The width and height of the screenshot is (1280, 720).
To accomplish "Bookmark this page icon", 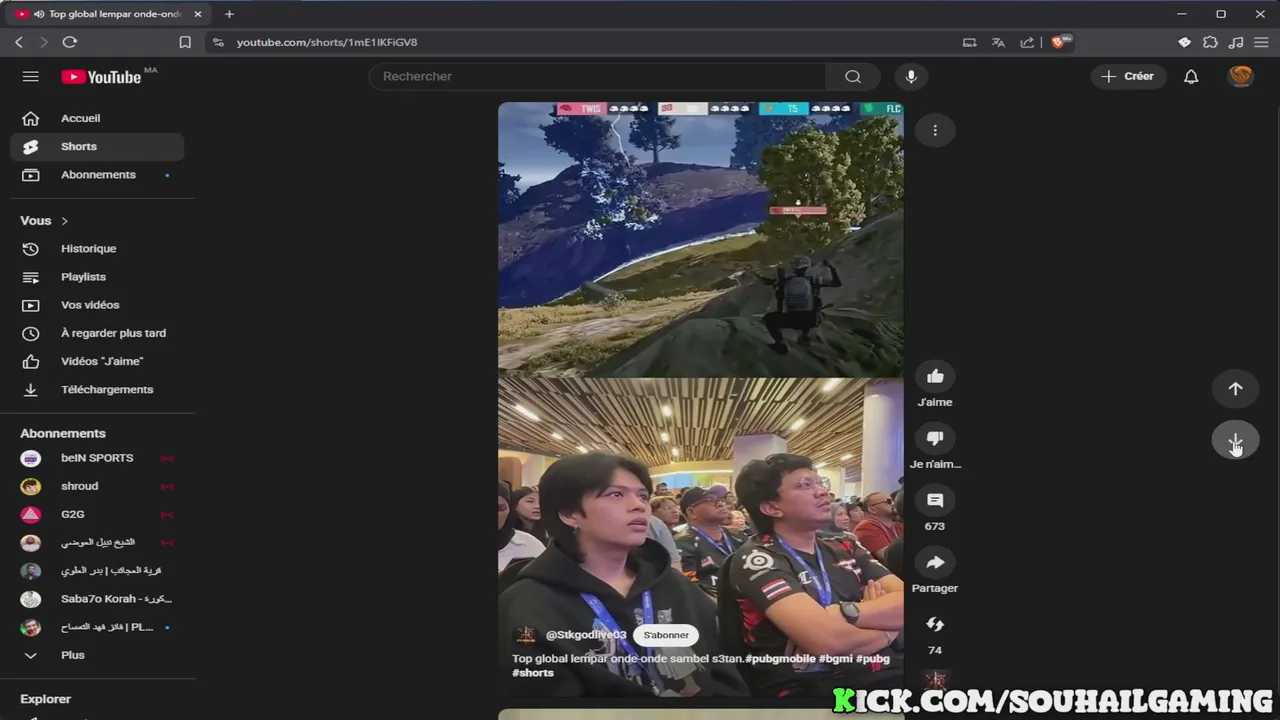I will coord(185,42).
